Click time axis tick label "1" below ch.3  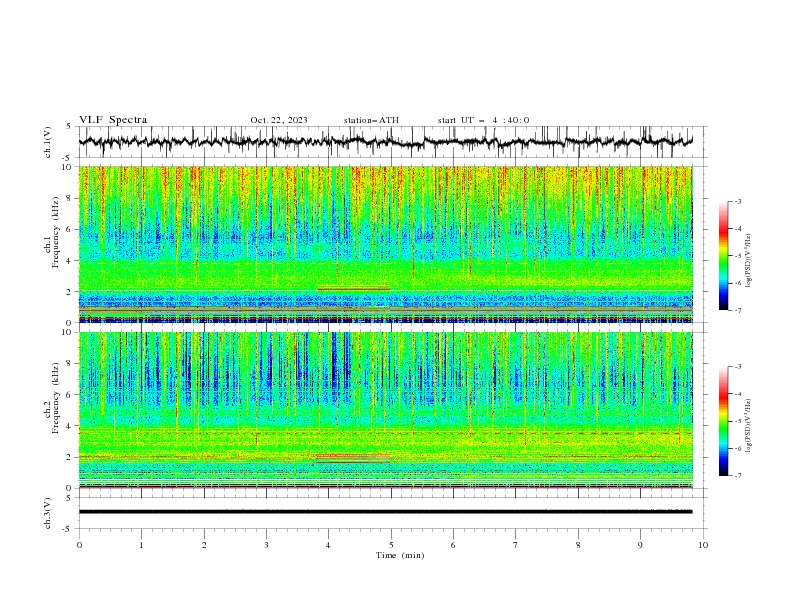pyautogui.click(x=141, y=545)
